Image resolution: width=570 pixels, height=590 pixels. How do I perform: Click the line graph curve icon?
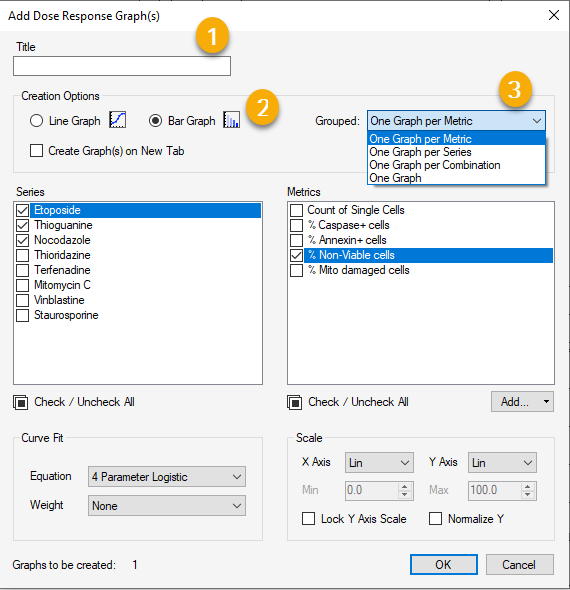pos(117,120)
